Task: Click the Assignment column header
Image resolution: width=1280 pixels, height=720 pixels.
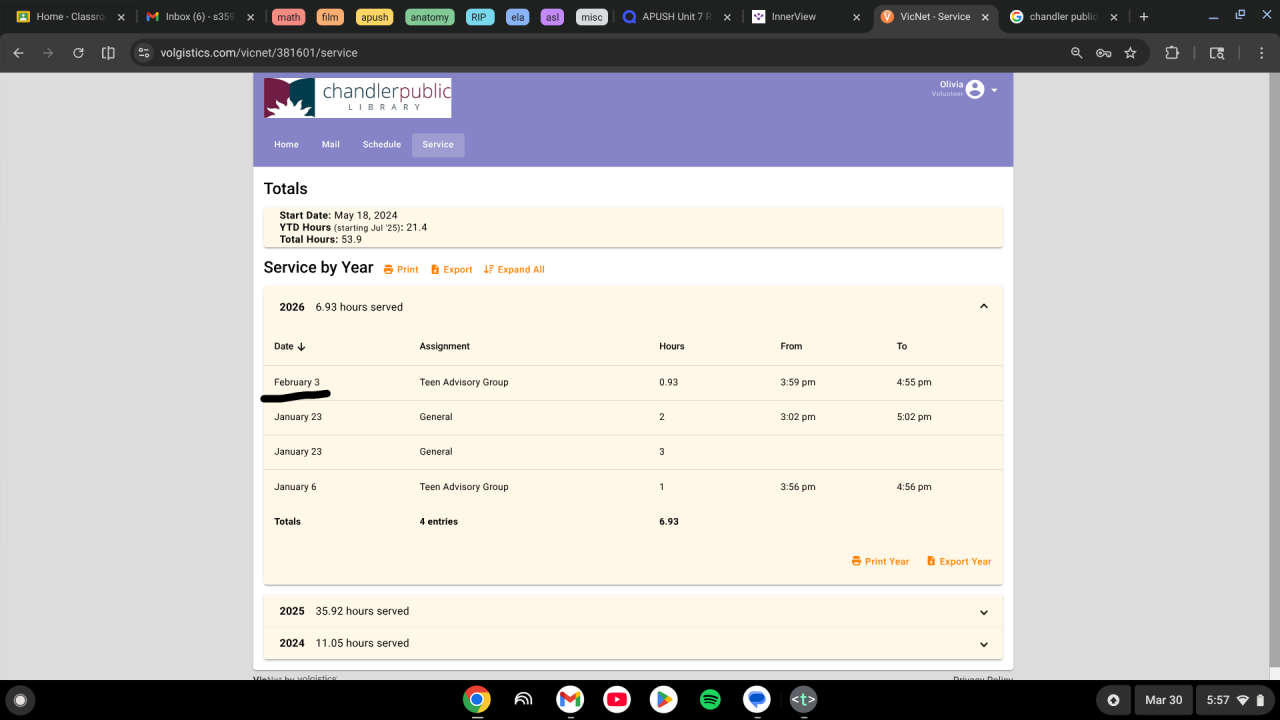Action: point(444,346)
